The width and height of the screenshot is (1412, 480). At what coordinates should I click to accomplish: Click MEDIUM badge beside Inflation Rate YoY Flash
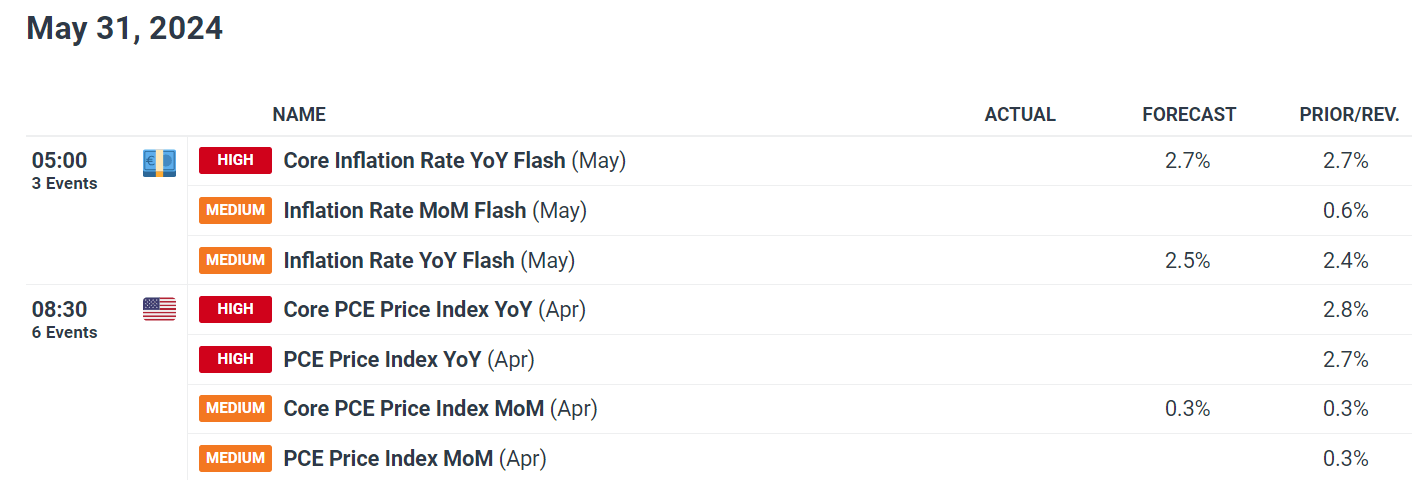coord(235,260)
